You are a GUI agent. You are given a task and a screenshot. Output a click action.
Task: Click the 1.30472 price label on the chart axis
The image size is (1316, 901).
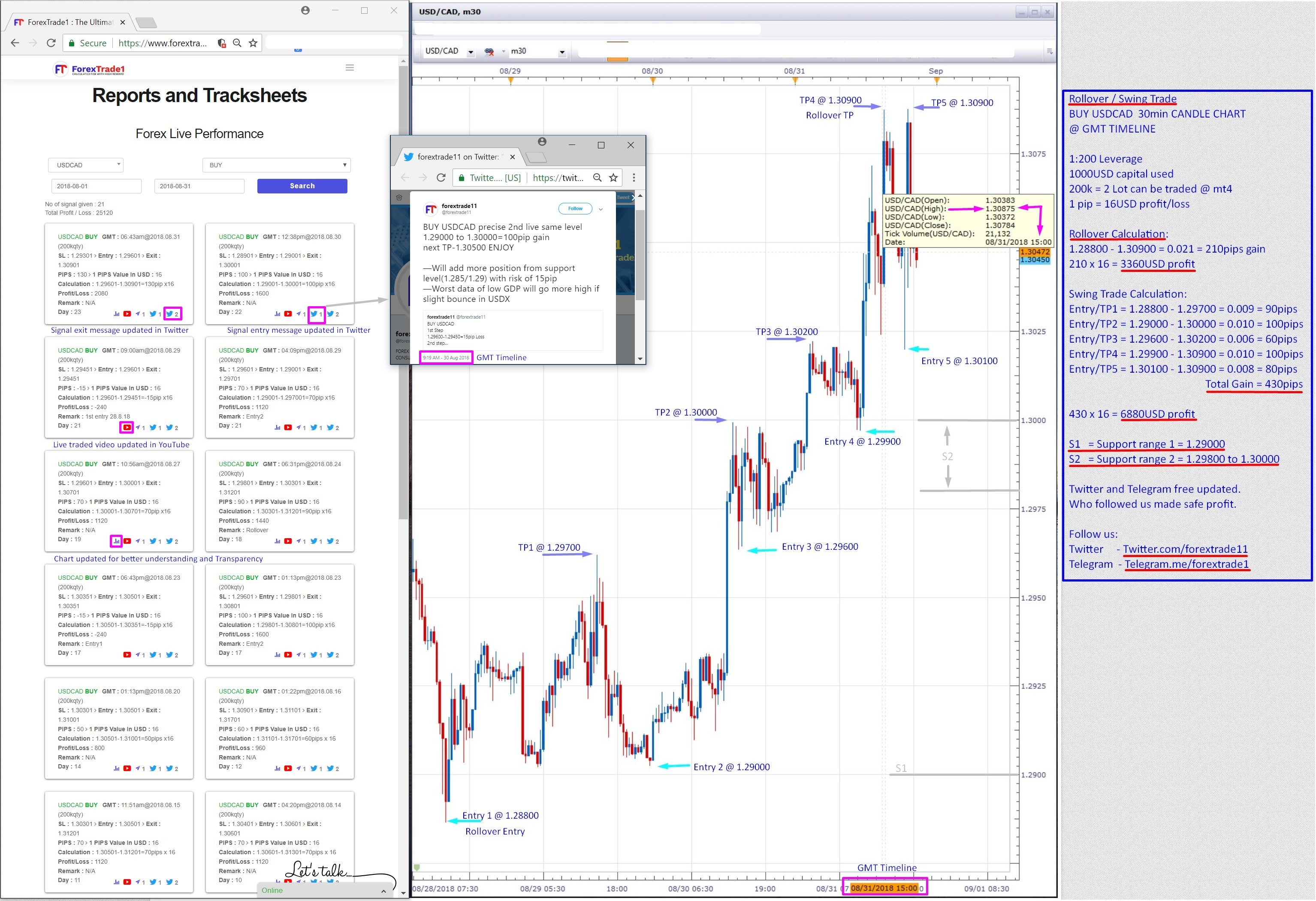pyautogui.click(x=1035, y=252)
